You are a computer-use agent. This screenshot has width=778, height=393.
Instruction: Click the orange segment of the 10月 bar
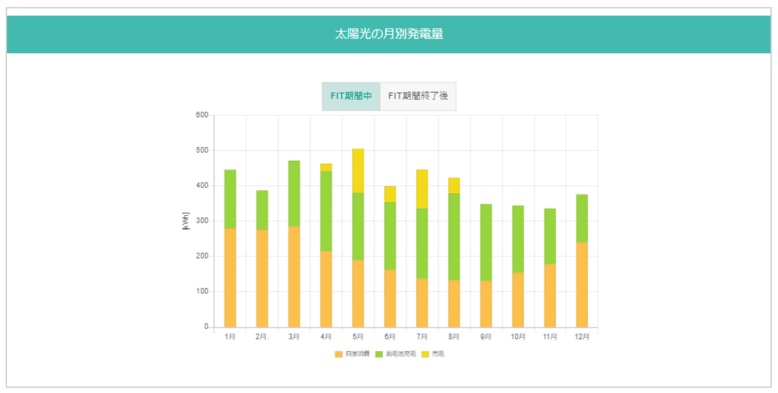(518, 300)
